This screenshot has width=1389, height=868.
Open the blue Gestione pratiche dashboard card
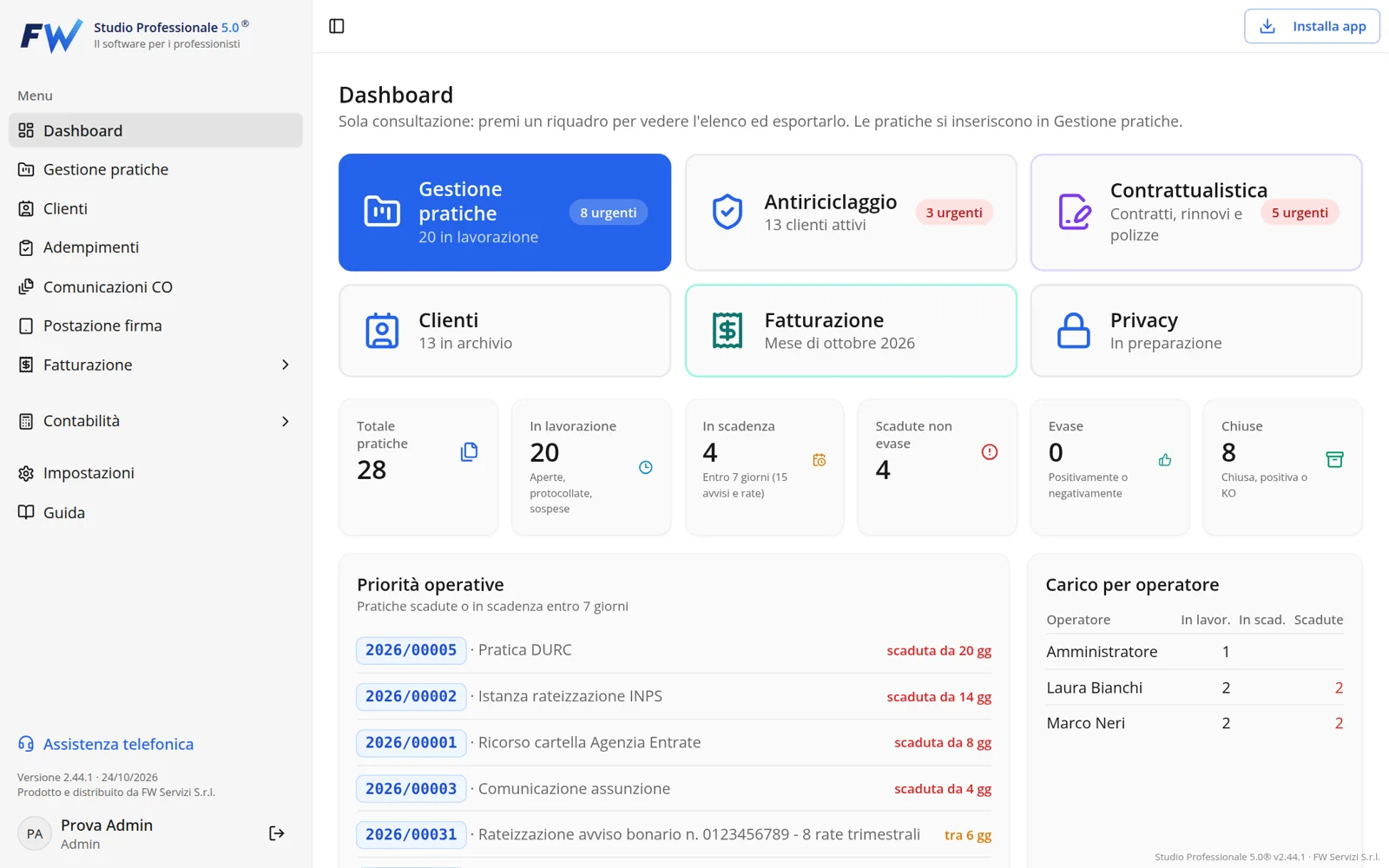[x=504, y=213]
